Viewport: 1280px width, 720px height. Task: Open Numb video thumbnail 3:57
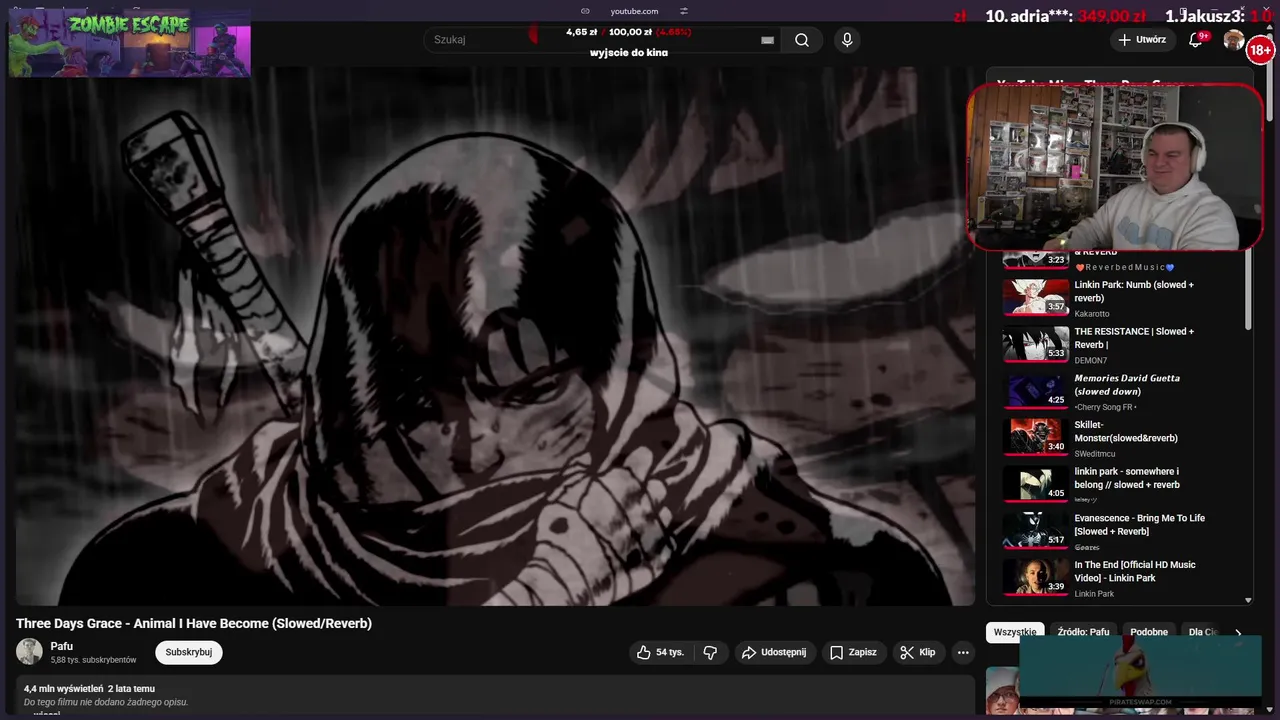coord(1036,296)
